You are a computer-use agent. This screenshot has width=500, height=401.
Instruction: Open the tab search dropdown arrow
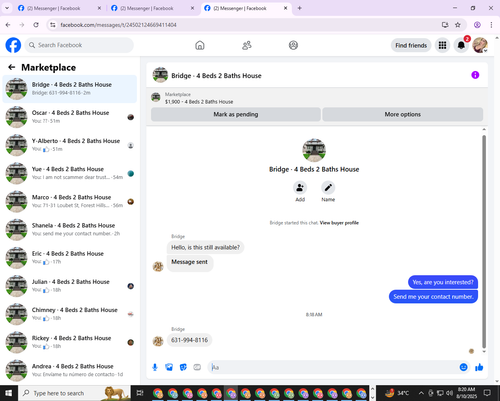pos(7,8)
